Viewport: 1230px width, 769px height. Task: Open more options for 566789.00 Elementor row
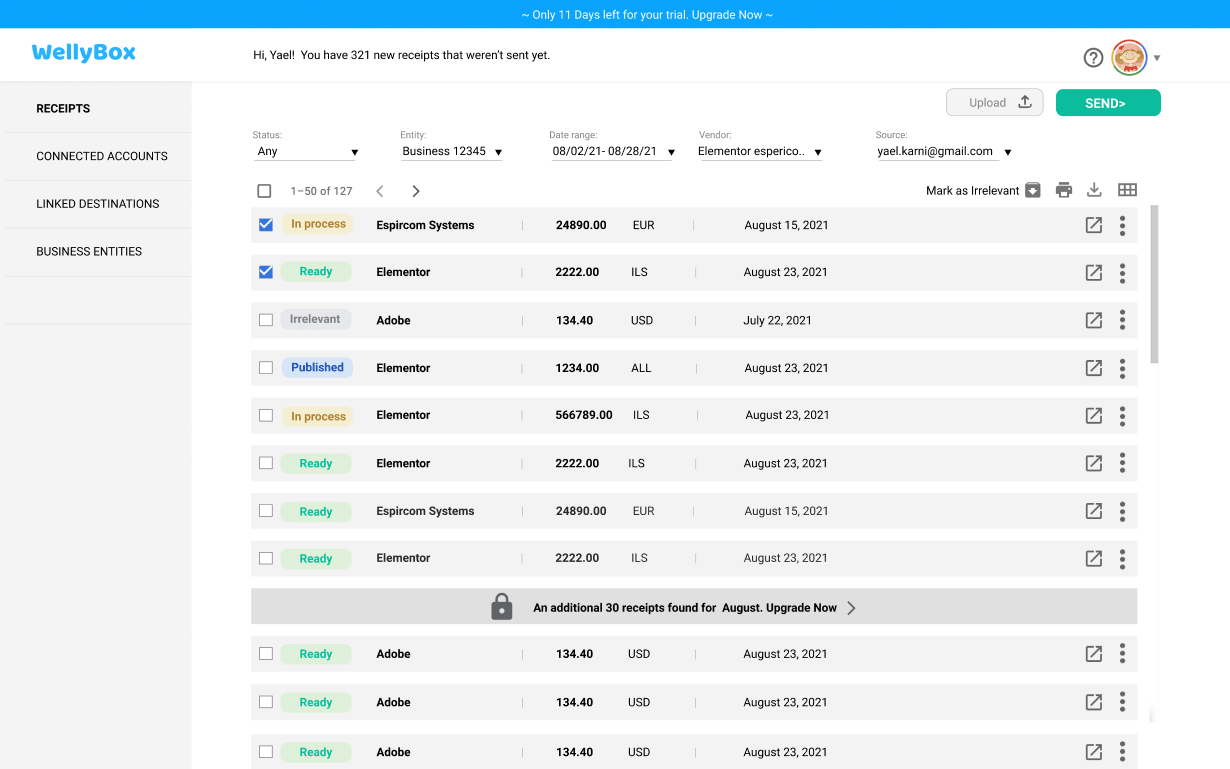click(x=1122, y=415)
